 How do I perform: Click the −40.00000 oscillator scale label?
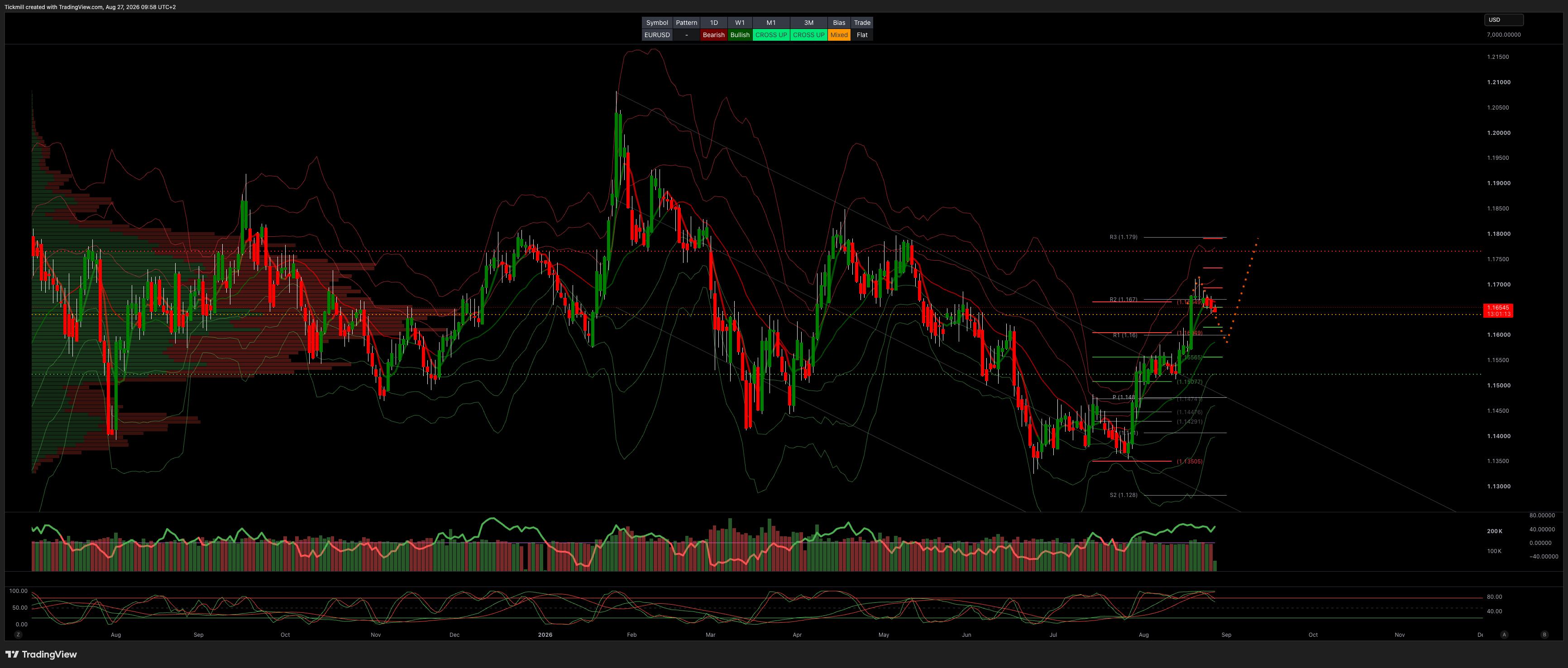click(1544, 556)
